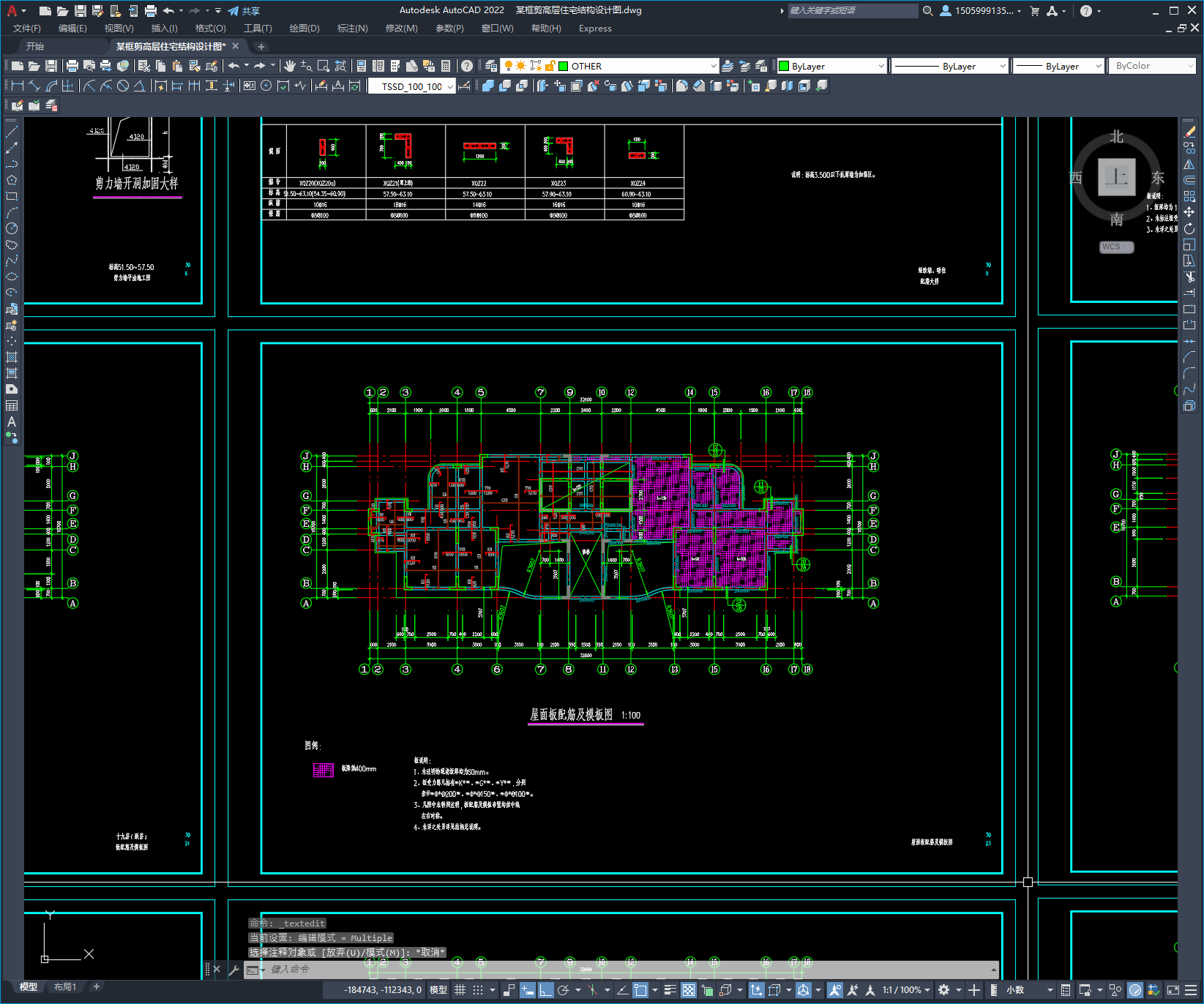Open the 绘图(D) menu

[x=304, y=28]
